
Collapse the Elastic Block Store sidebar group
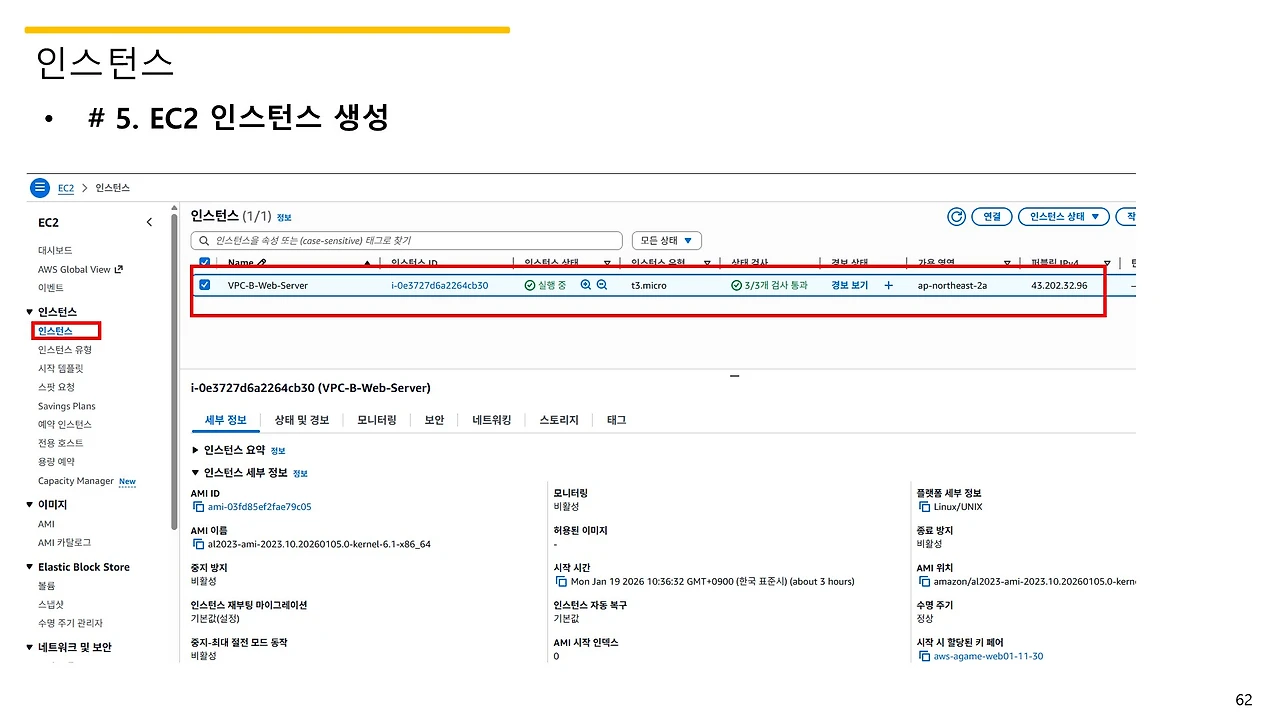pyautogui.click(x=29, y=567)
